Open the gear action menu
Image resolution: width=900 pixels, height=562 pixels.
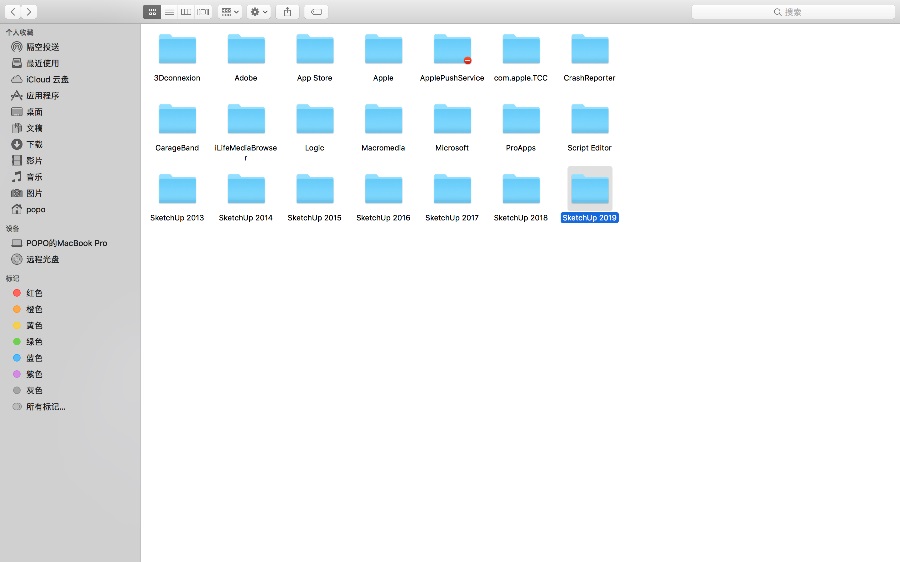(x=259, y=11)
